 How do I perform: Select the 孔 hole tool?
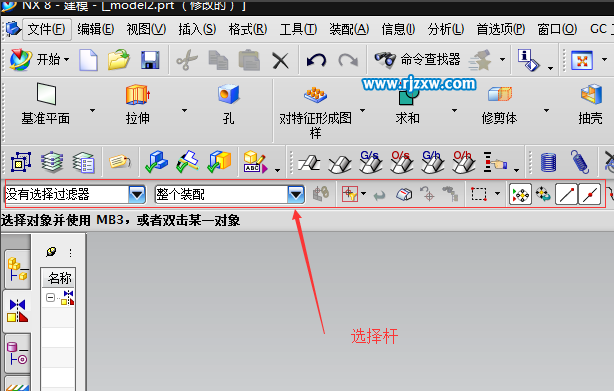pyautogui.click(x=229, y=105)
